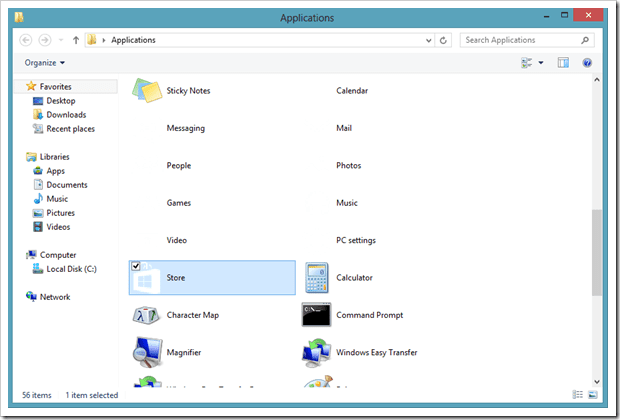Launch the Magnifier icon
Viewport: 620px width, 420px height.
[147, 352]
